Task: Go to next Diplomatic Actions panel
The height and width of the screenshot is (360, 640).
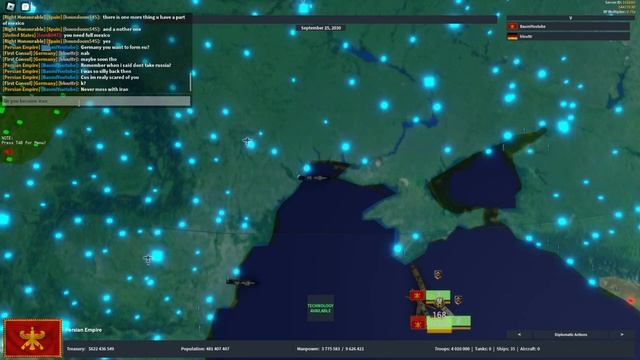Action: (x=622, y=335)
